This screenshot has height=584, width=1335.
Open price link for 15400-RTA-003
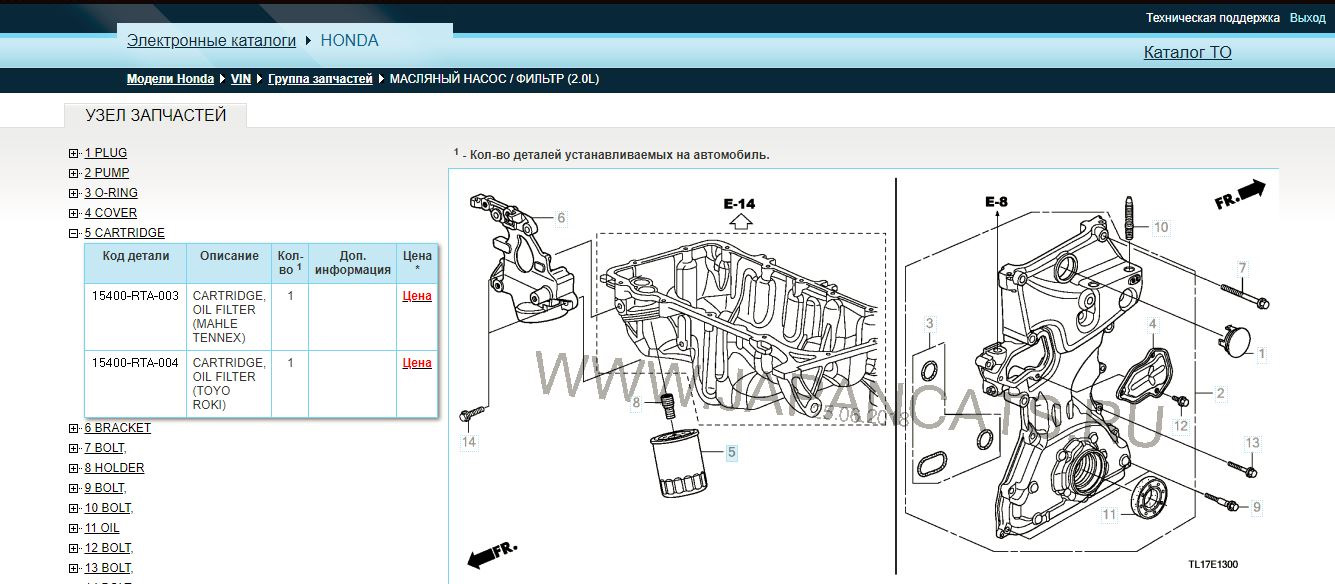pyautogui.click(x=416, y=296)
